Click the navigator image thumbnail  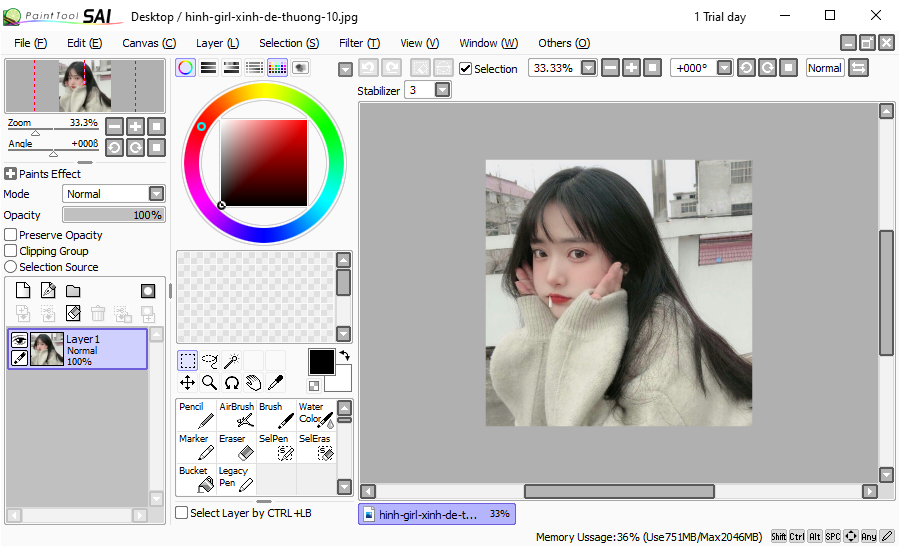[85, 86]
